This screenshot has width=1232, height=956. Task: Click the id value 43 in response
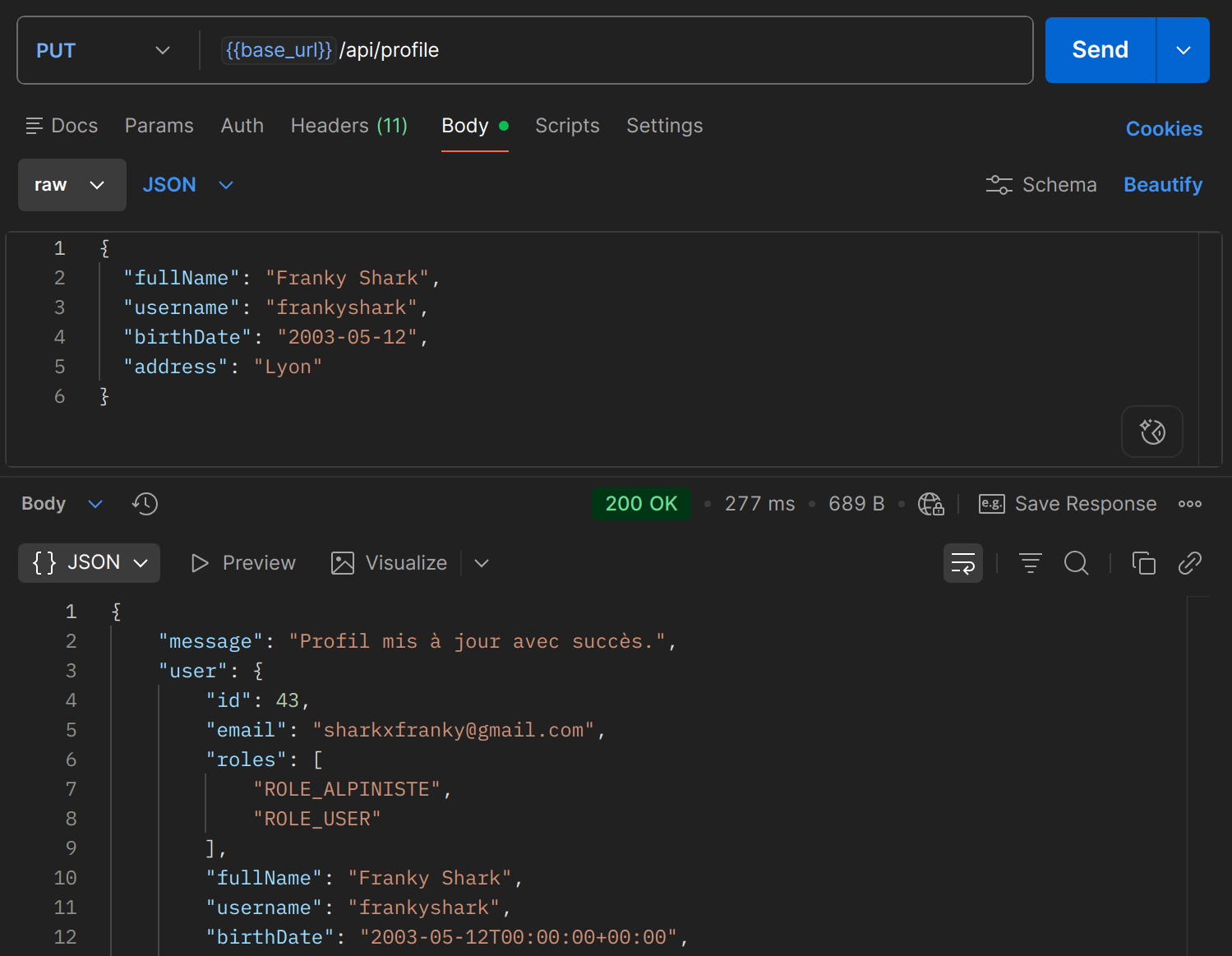point(288,700)
